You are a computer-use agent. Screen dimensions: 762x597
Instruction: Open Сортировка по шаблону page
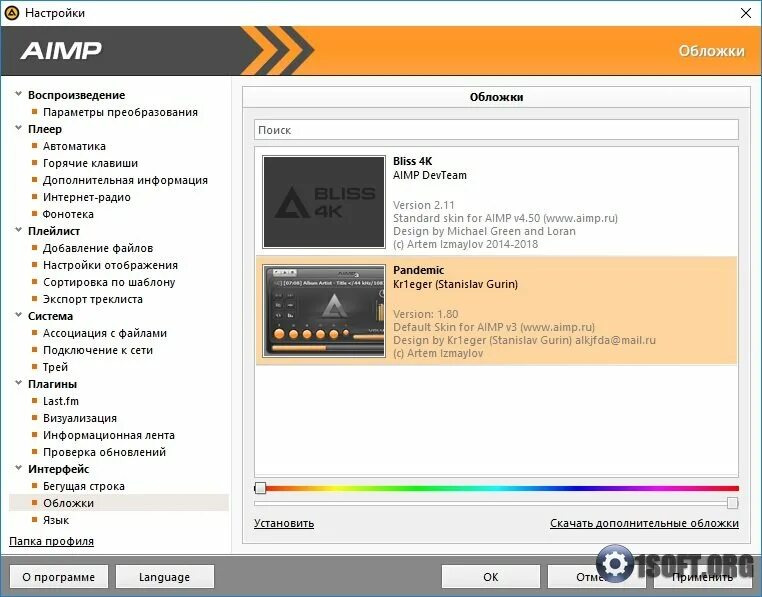pos(109,282)
